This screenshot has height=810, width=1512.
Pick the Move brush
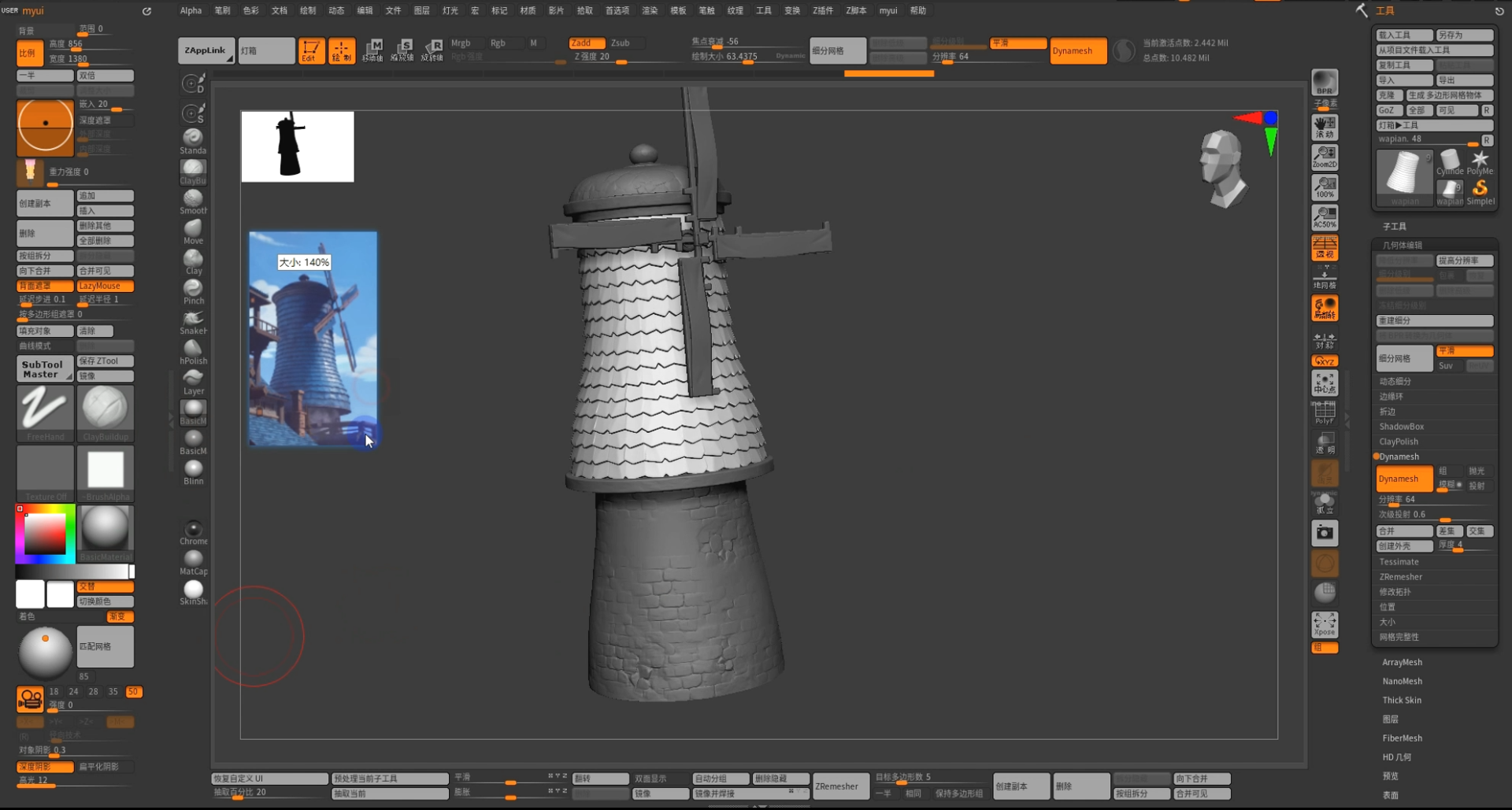[193, 232]
